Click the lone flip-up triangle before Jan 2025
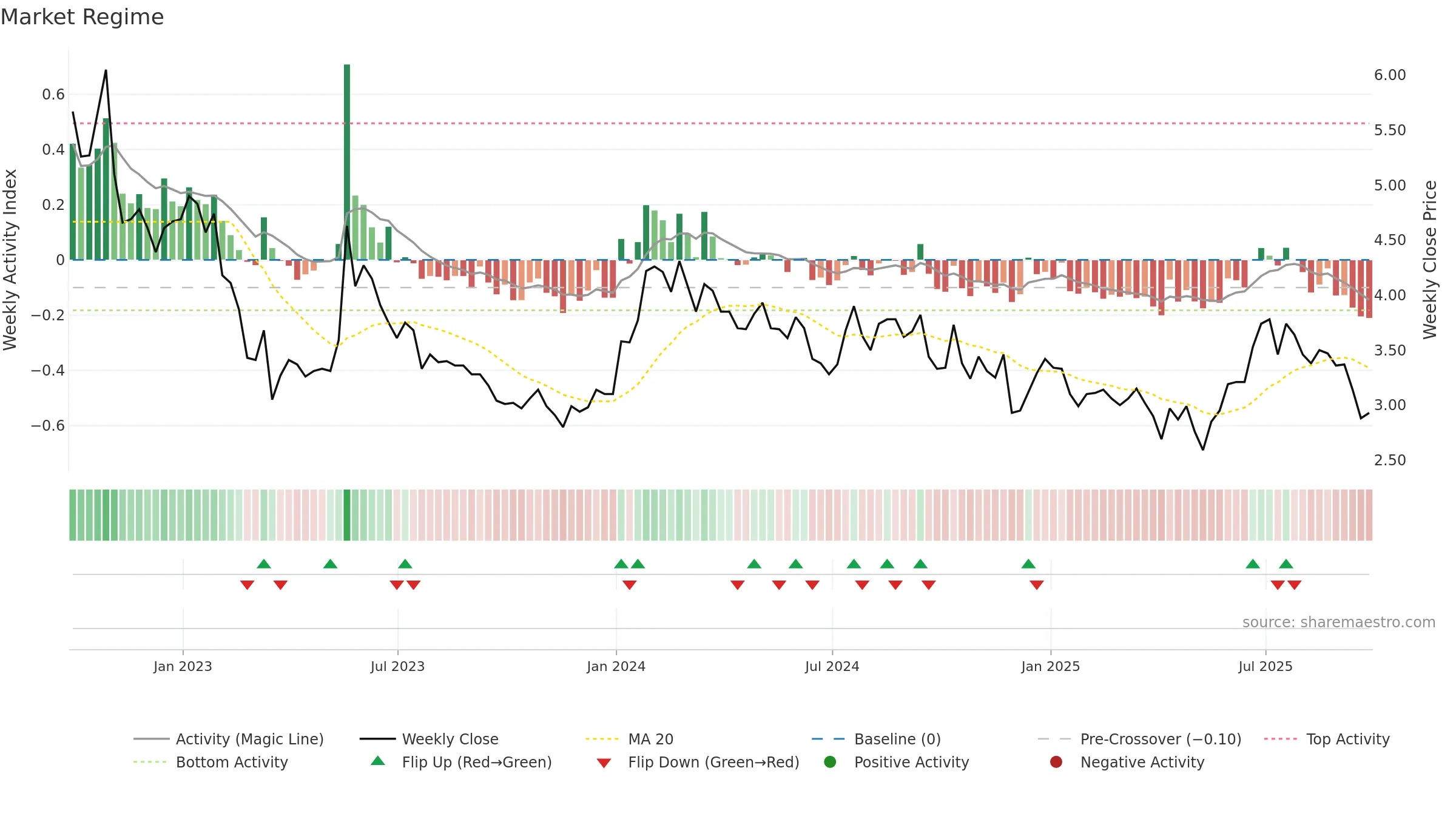Screen dimensions: 1456x819 tap(1028, 564)
